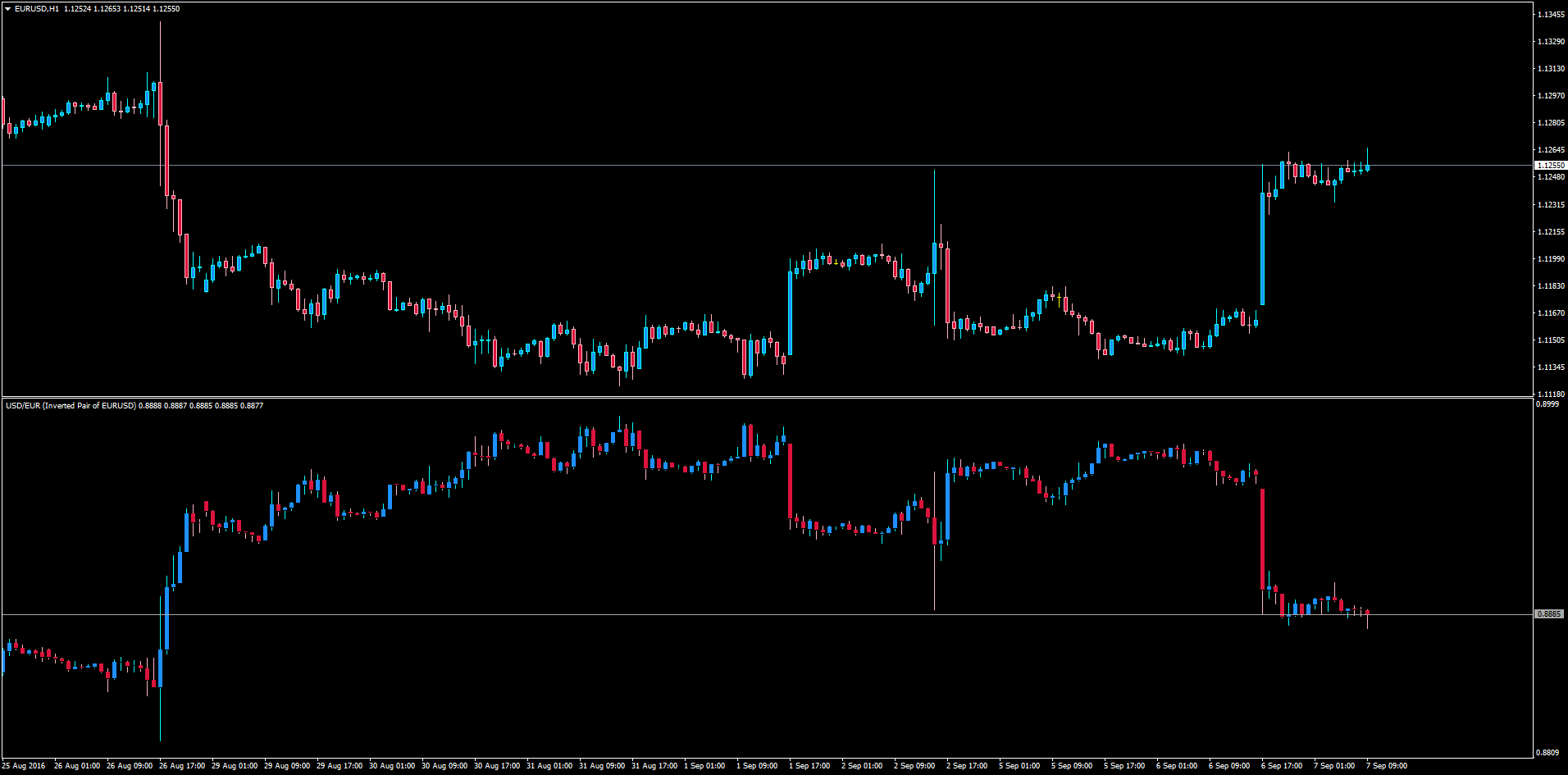Image resolution: width=1568 pixels, height=775 pixels.
Task: Click the 25 Aug 2016 date label
Action: pos(24,766)
